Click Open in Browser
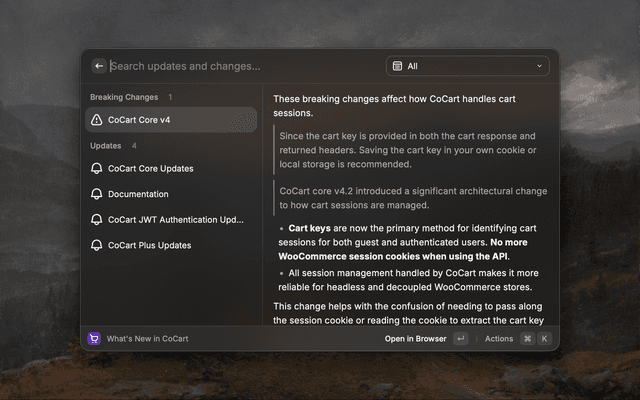Screen dimensions: 640x400 click(x=415, y=339)
